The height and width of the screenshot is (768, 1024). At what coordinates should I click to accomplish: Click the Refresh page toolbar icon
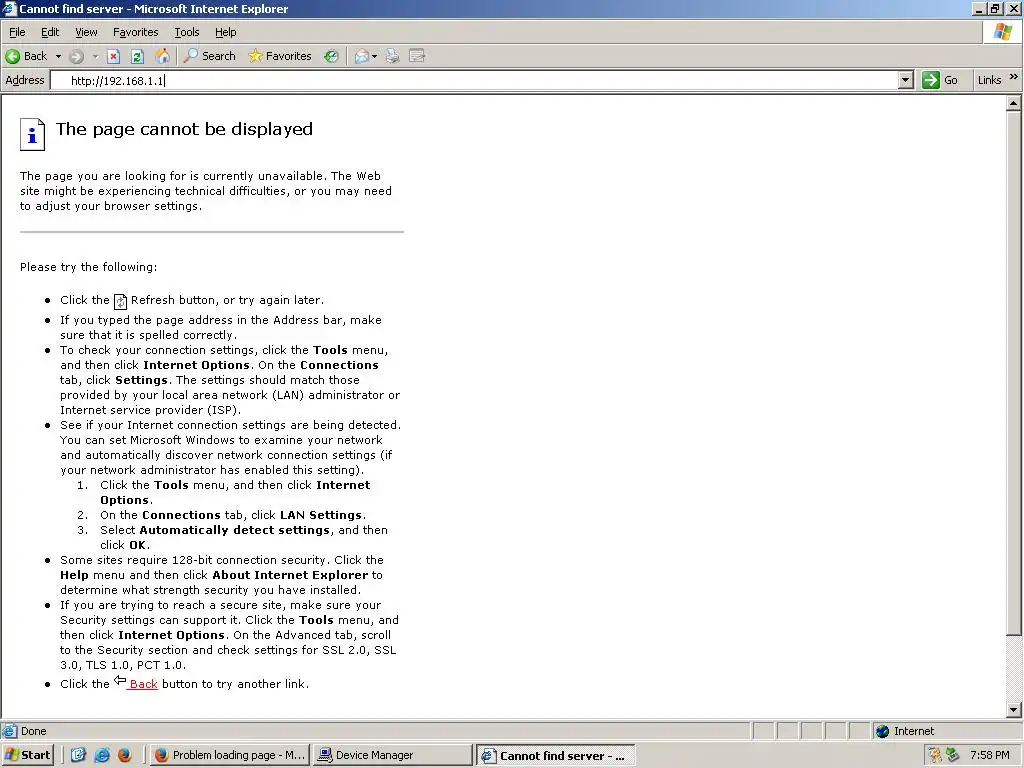137,56
